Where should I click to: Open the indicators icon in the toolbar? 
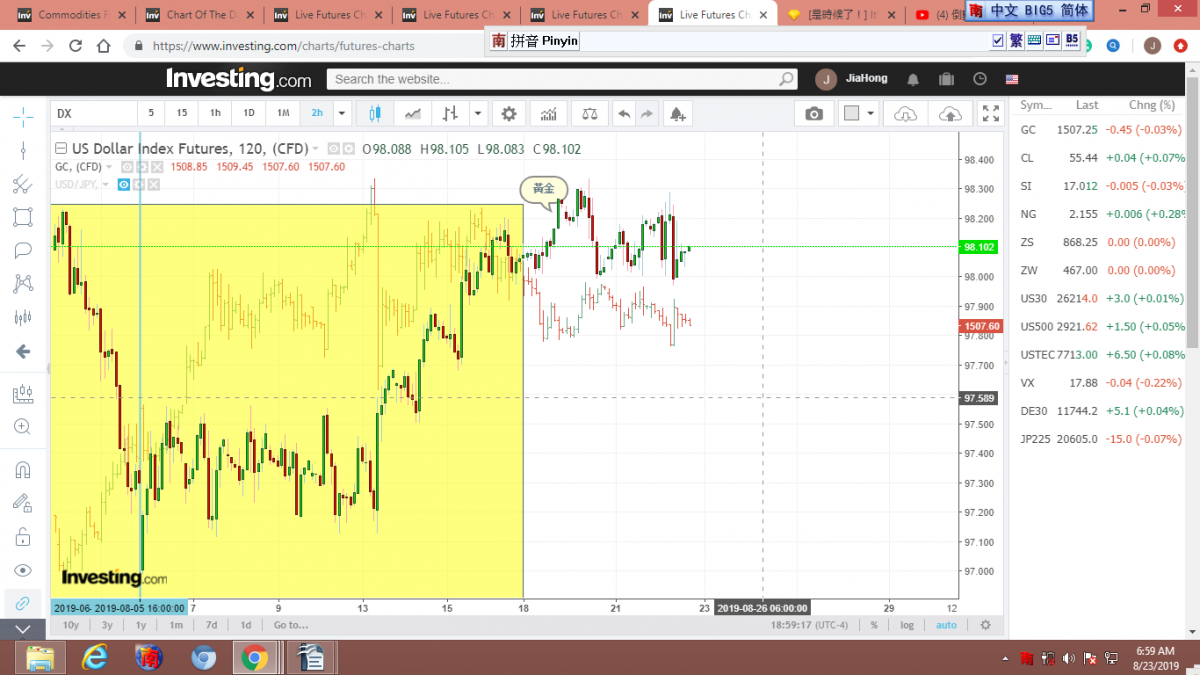point(548,114)
